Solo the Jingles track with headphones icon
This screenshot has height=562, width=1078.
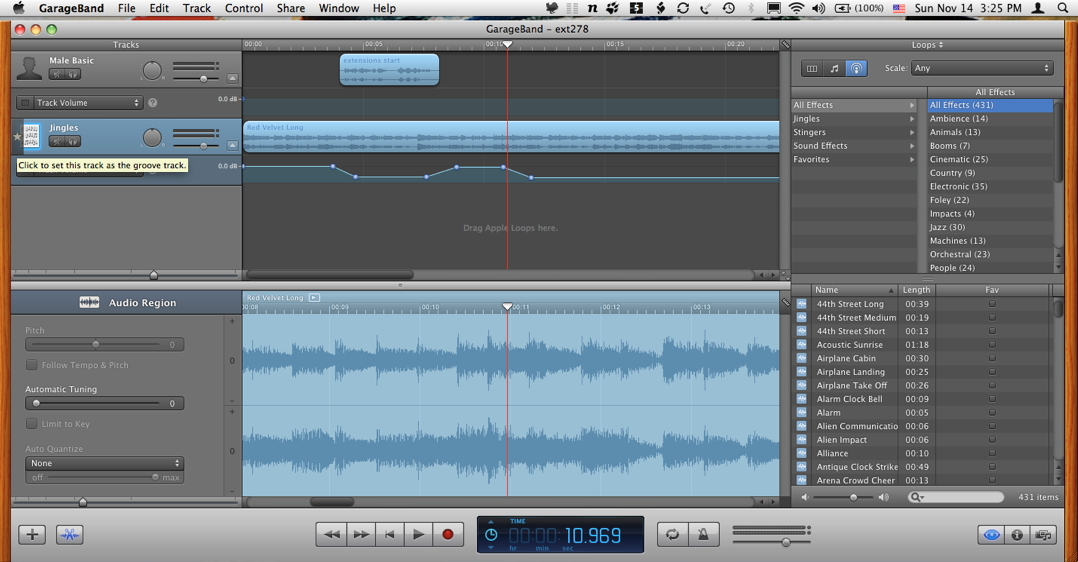[x=73, y=142]
